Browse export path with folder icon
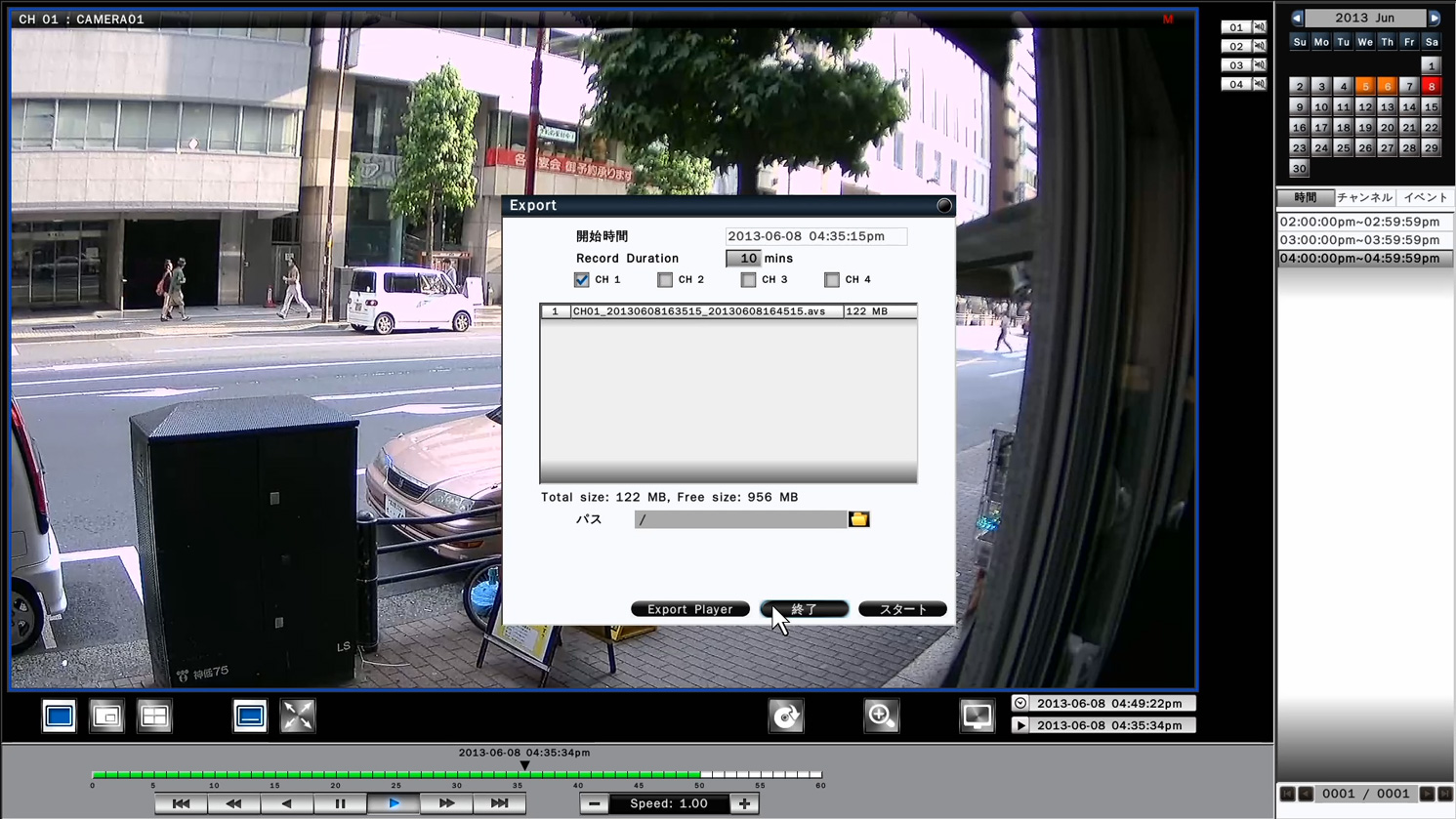Viewport: 1456px width, 819px height. pos(859,519)
